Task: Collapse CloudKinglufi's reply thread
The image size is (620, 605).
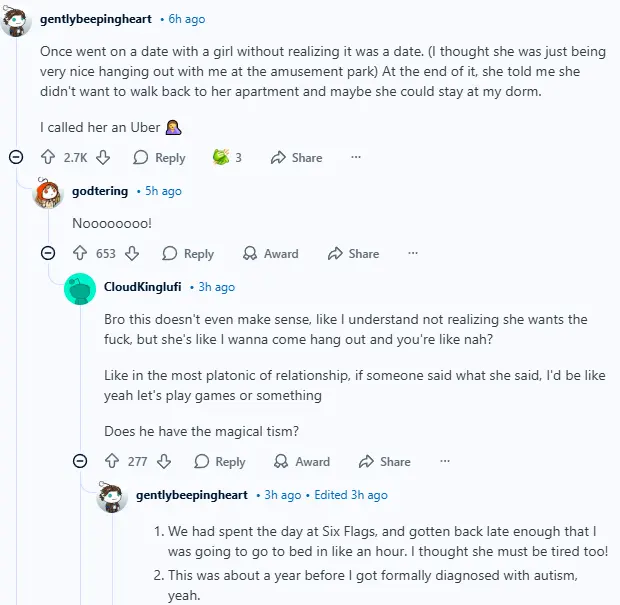Action: [80, 462]
